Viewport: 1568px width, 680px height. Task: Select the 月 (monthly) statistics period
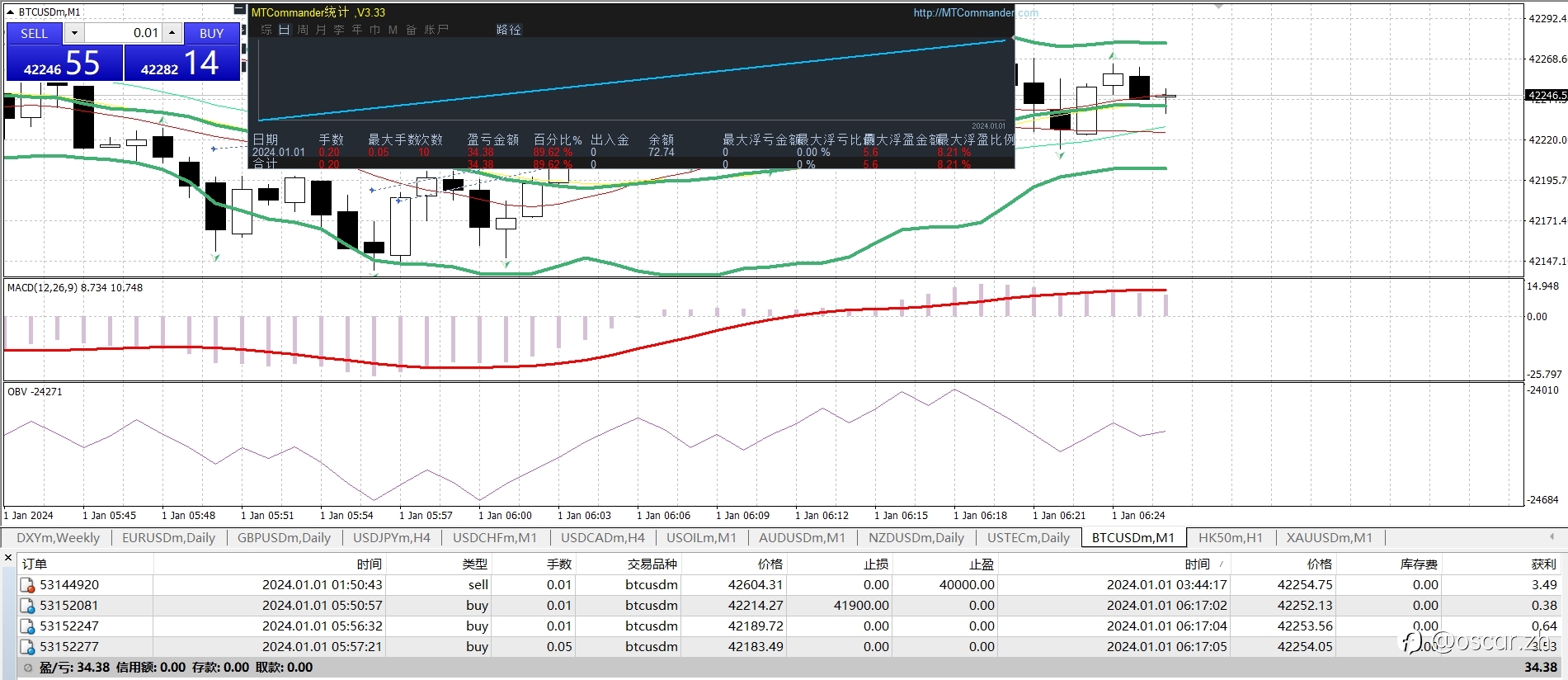[x=321, y=30]
